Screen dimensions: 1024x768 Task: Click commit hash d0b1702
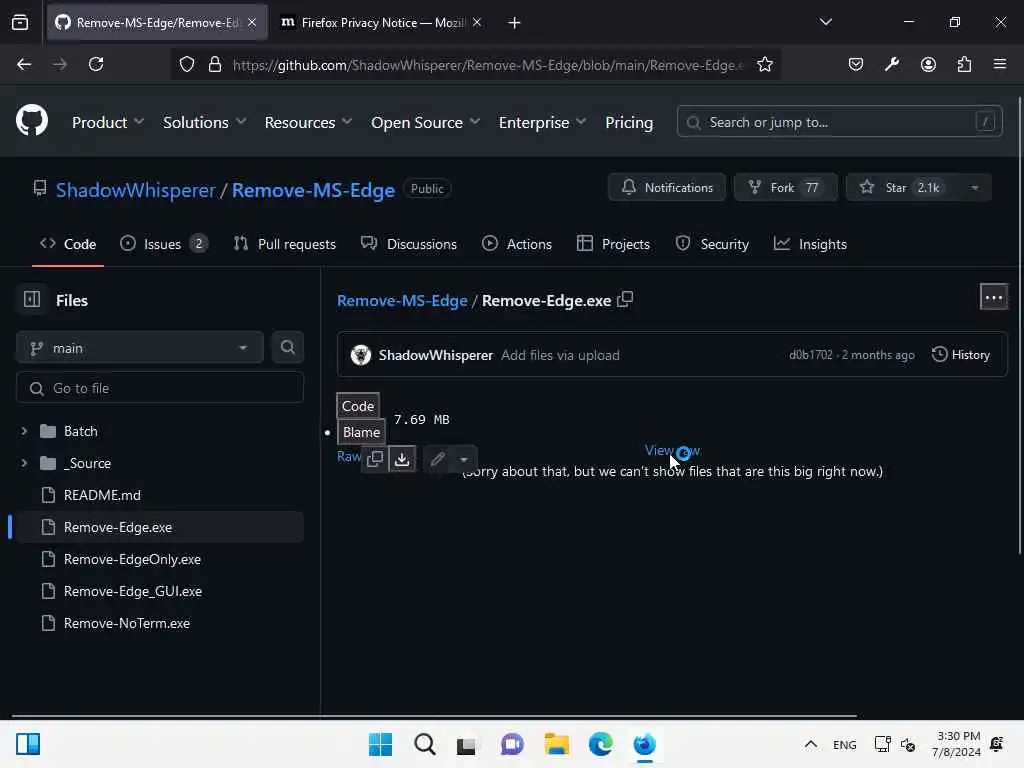(x=810, y=355)
